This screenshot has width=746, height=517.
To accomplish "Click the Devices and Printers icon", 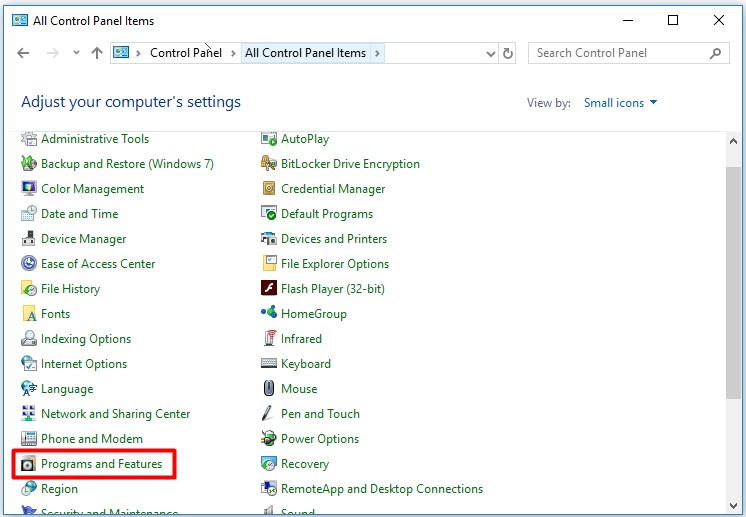I will [269, 239].
